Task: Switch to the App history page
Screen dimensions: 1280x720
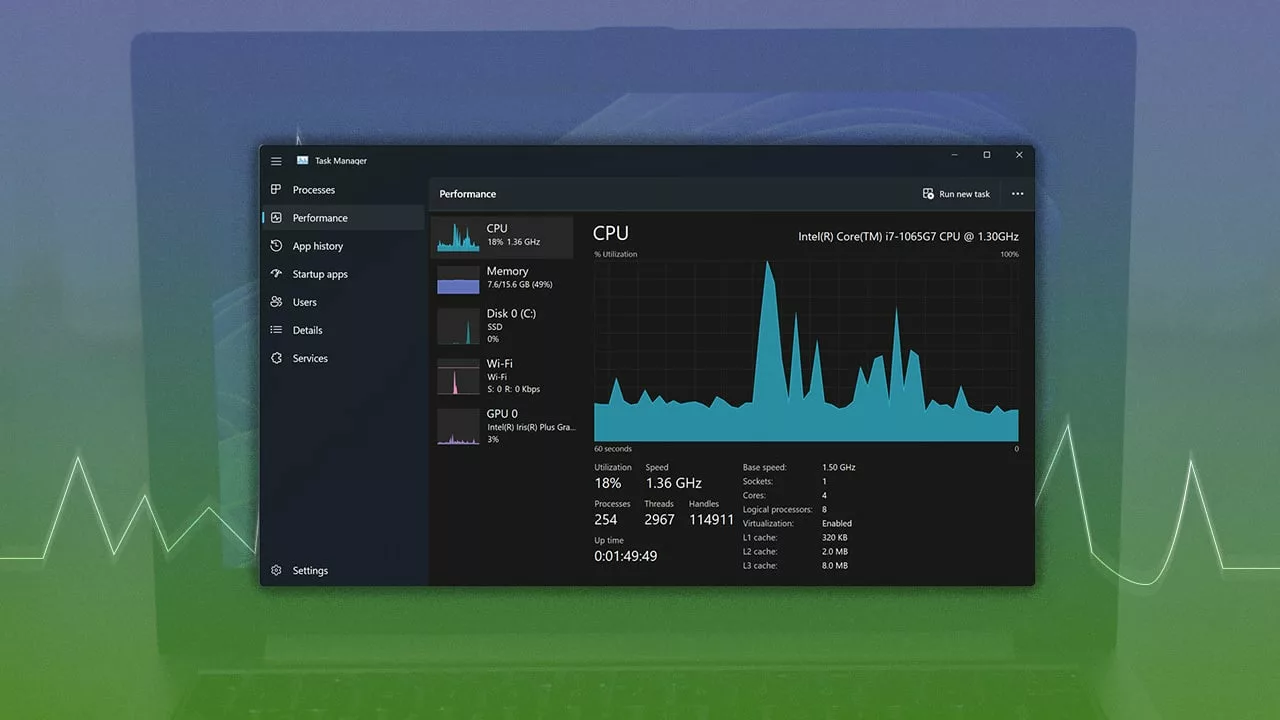Action: coord(317,246)
